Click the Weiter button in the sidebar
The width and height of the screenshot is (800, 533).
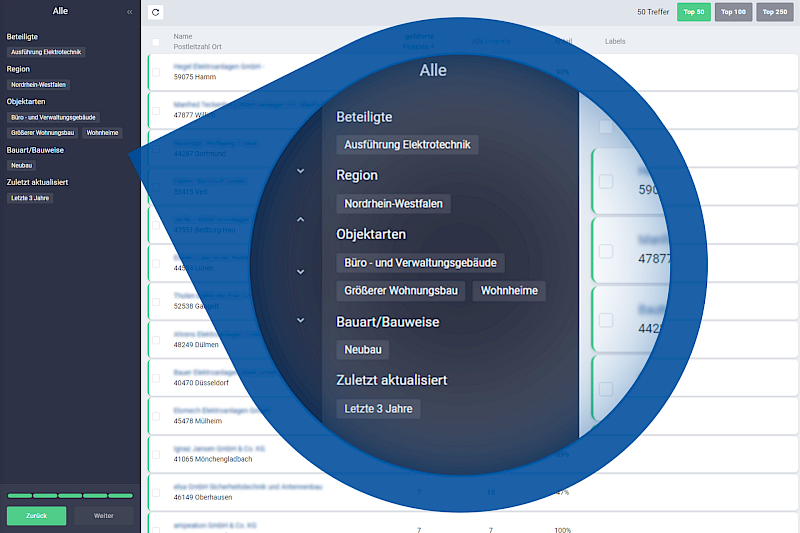tap(103, 516)
